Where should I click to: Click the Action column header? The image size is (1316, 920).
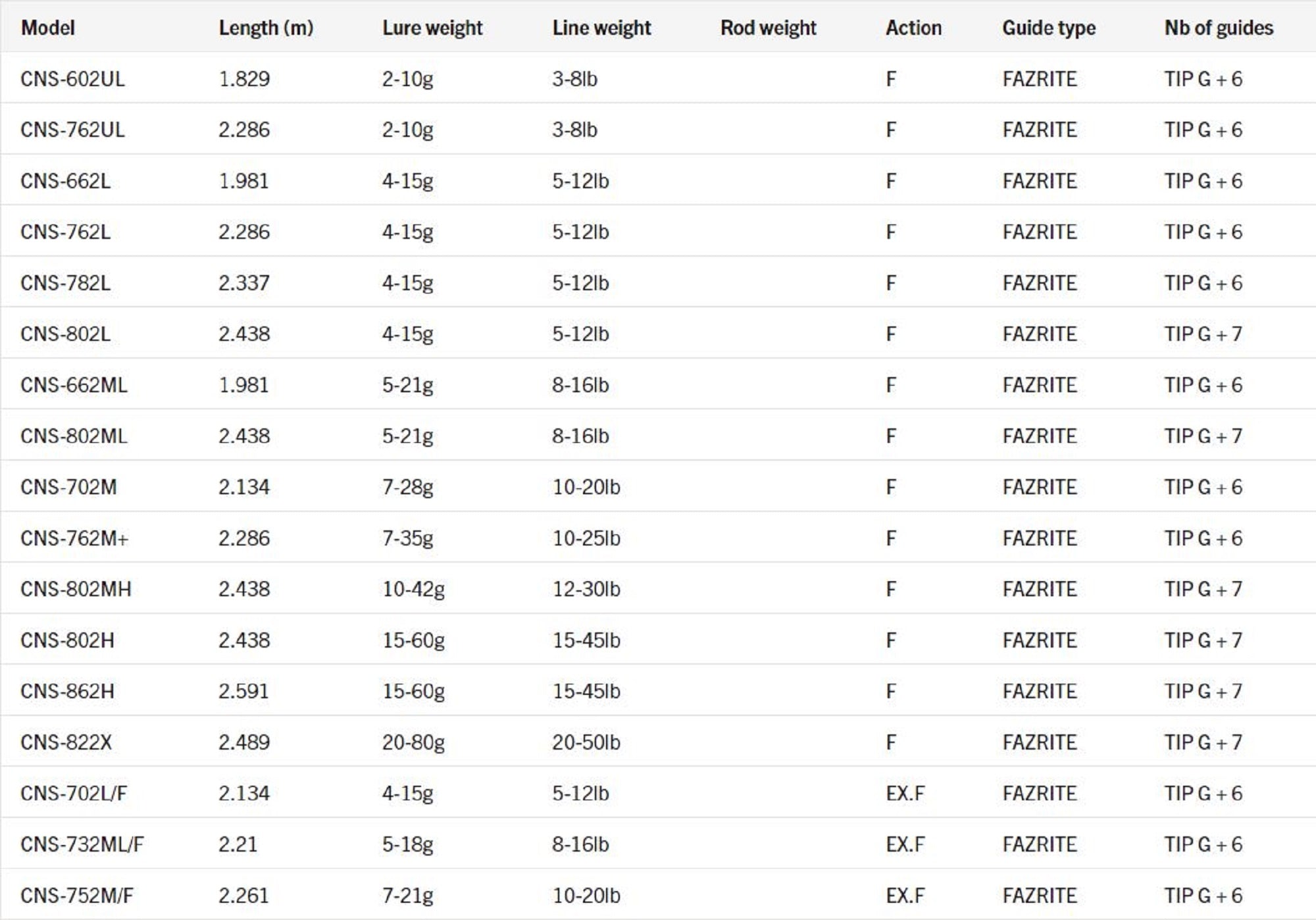913,28
